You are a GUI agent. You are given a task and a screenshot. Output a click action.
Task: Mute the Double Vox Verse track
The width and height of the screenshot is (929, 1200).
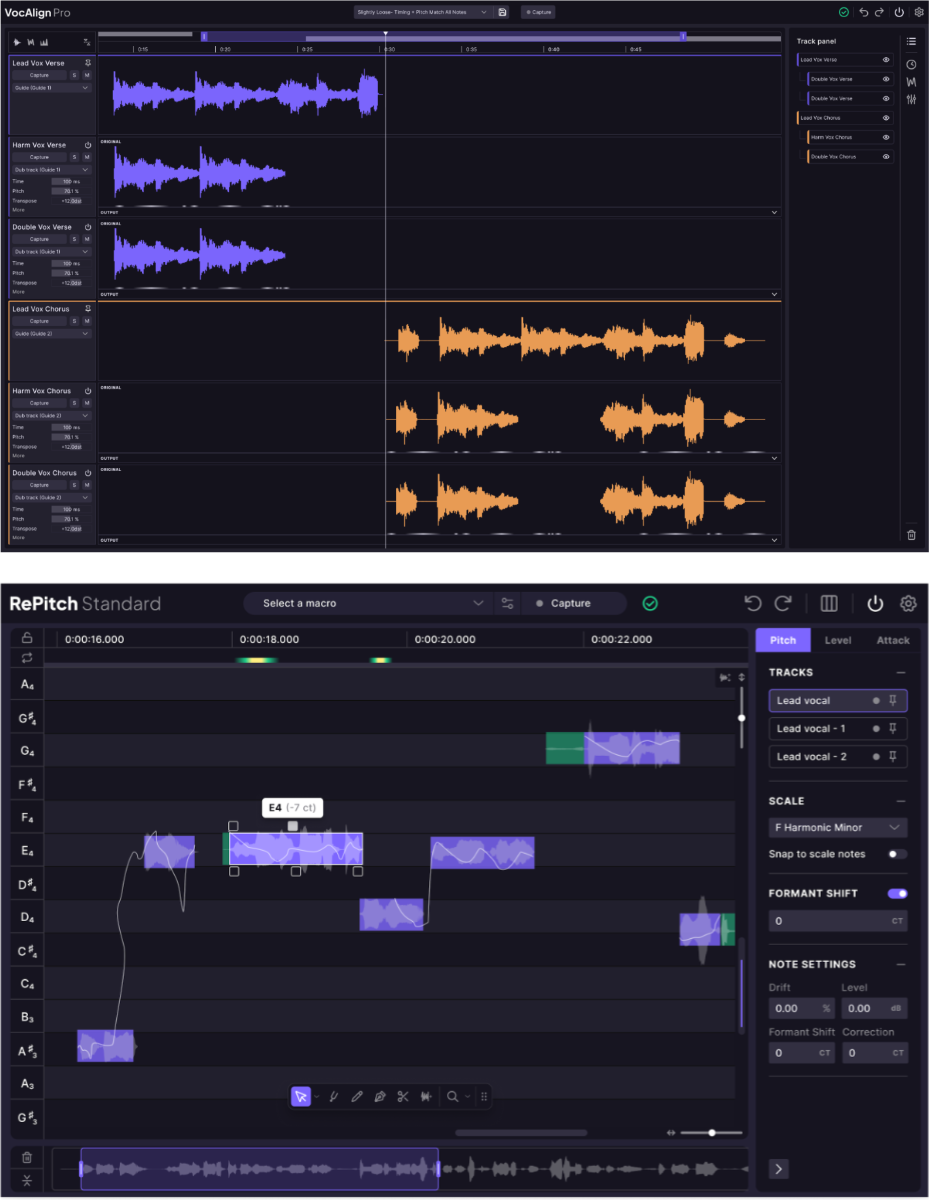tap(87, 239)
